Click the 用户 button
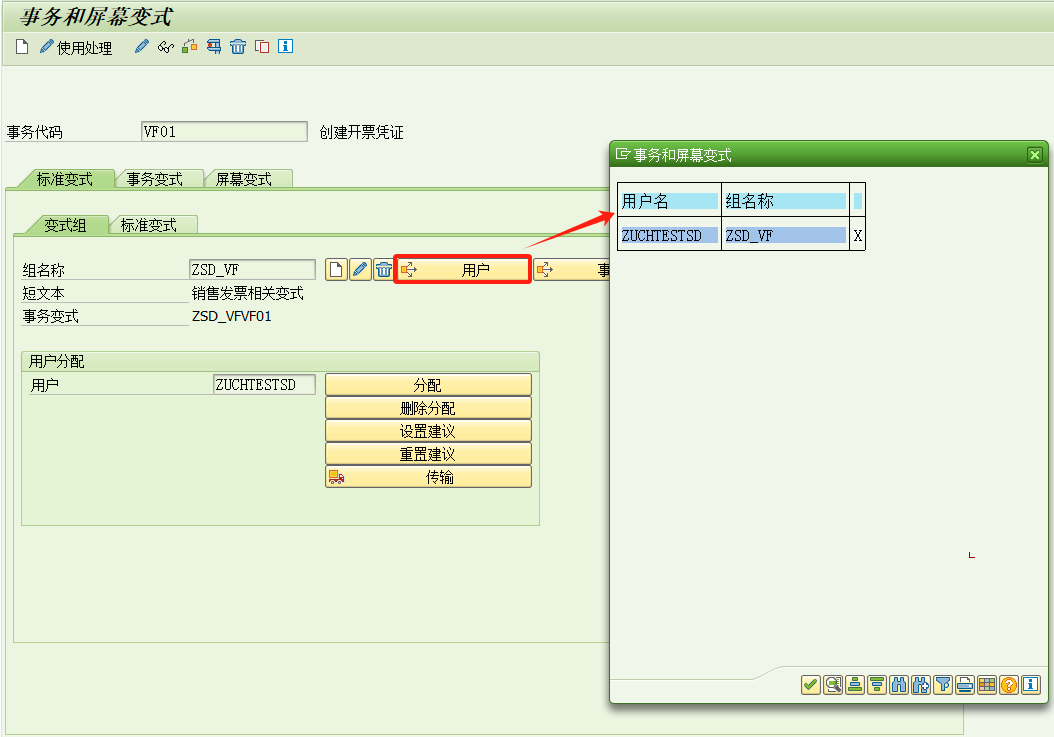 coord(462,270)
